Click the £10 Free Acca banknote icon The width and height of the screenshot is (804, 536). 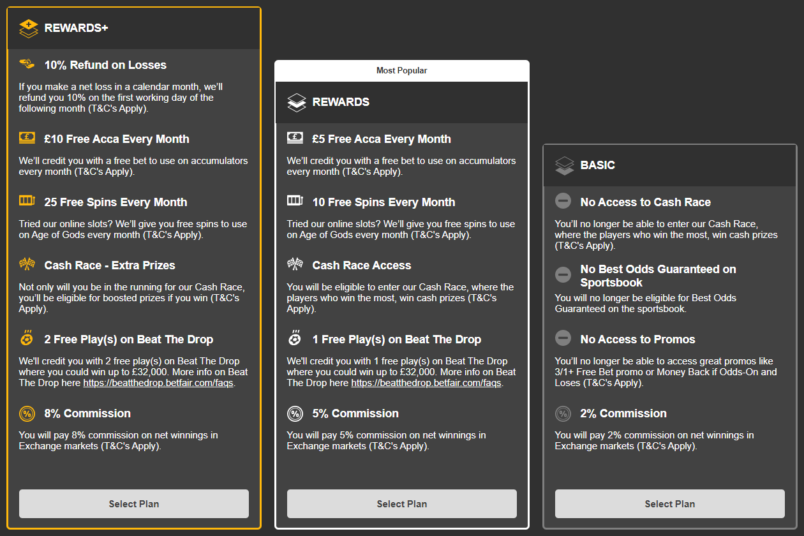pos(27,137)
